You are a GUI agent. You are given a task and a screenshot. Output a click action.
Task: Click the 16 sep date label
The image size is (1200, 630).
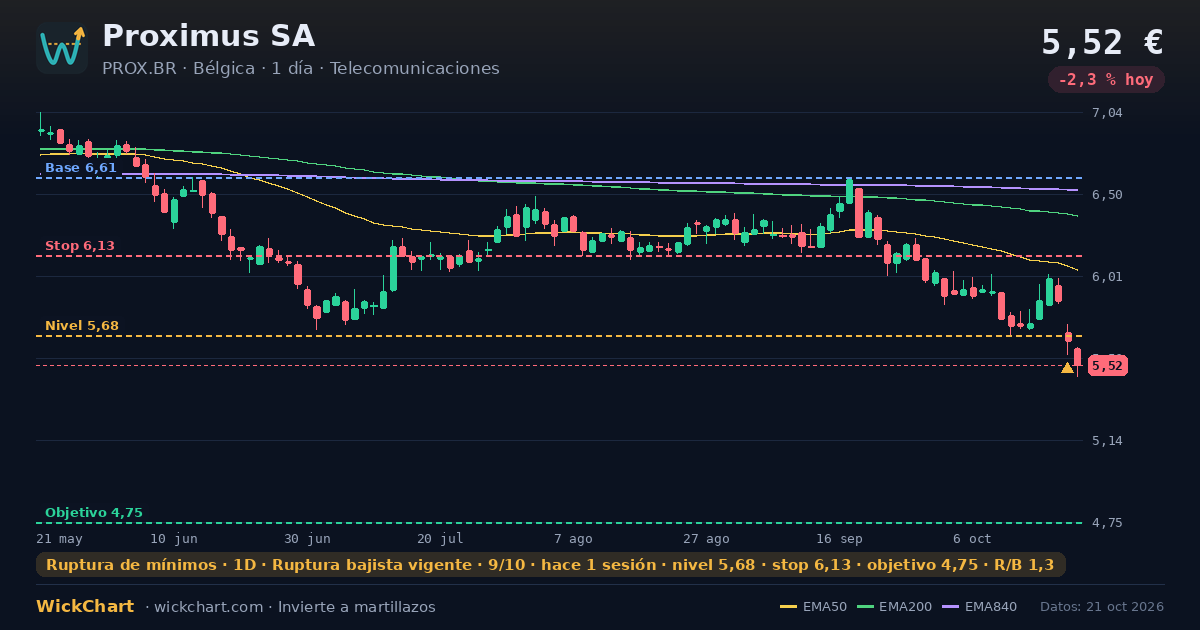pos(839,538)
